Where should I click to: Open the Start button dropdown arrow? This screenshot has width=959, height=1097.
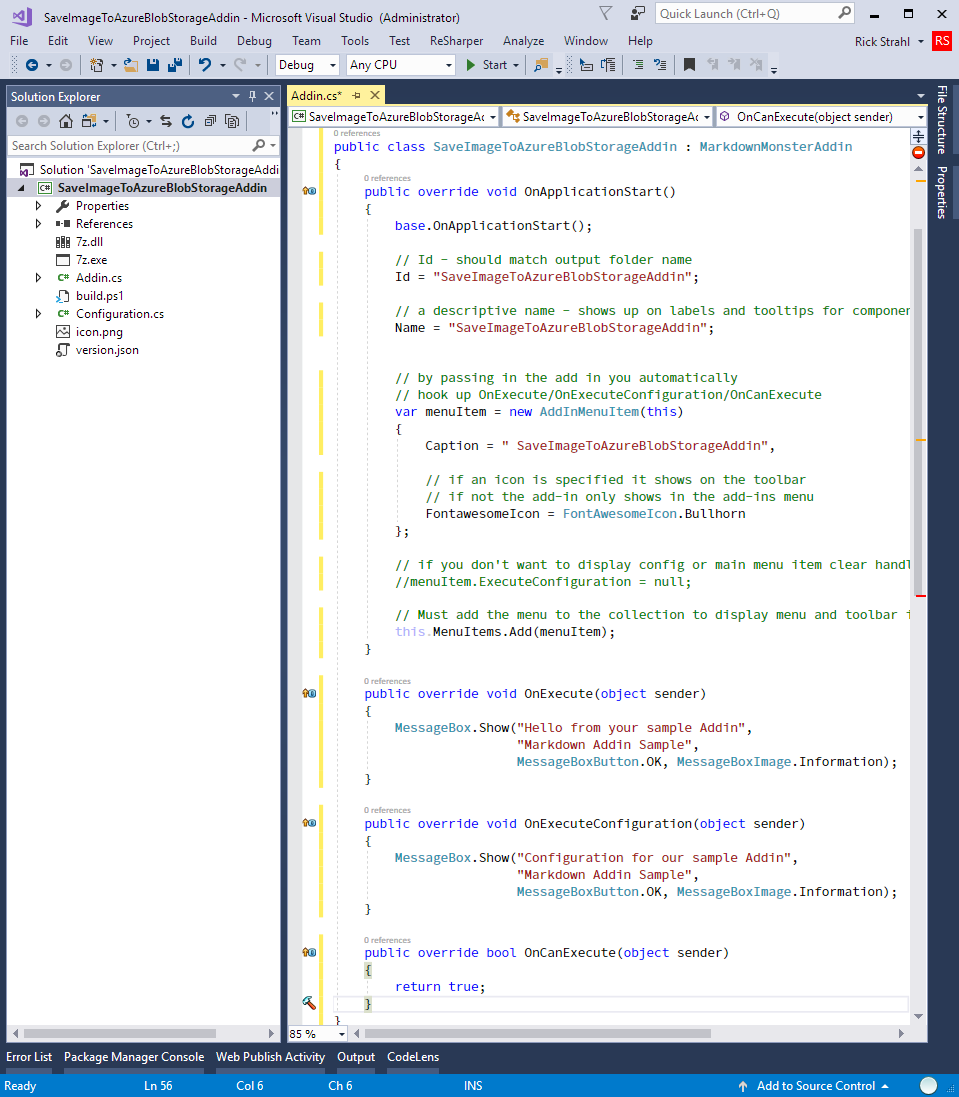coord(516,65)
